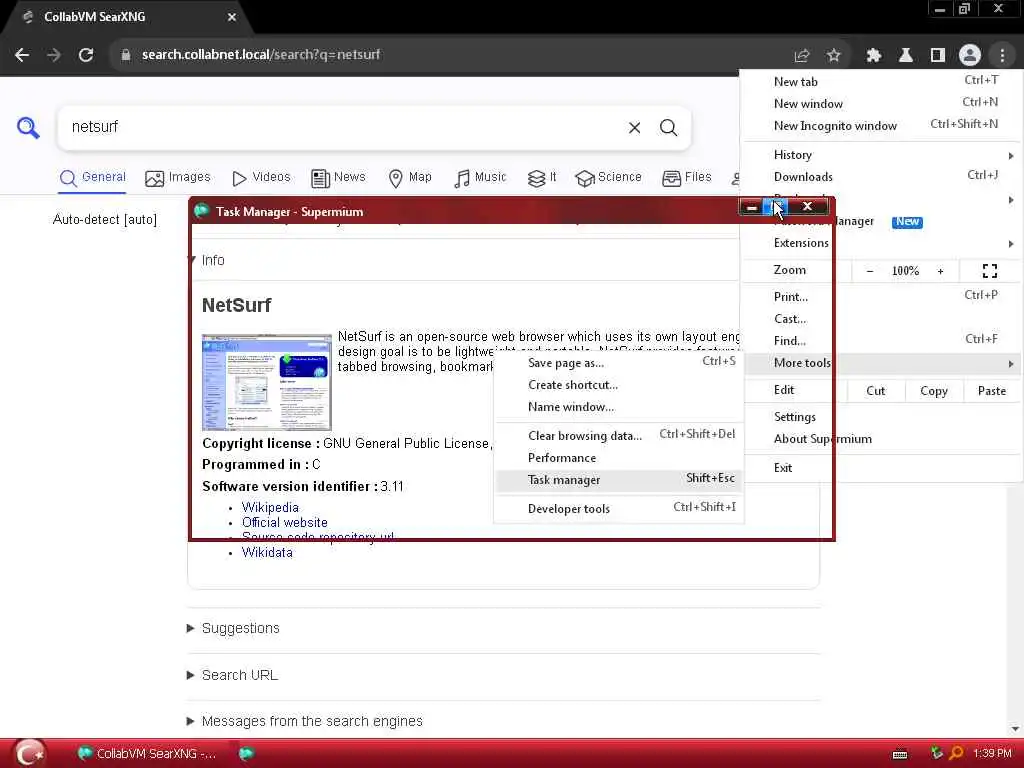Screen dimensions: 1024x768
Task: Clear the search query with the X icon
Action: click(634, 128)
